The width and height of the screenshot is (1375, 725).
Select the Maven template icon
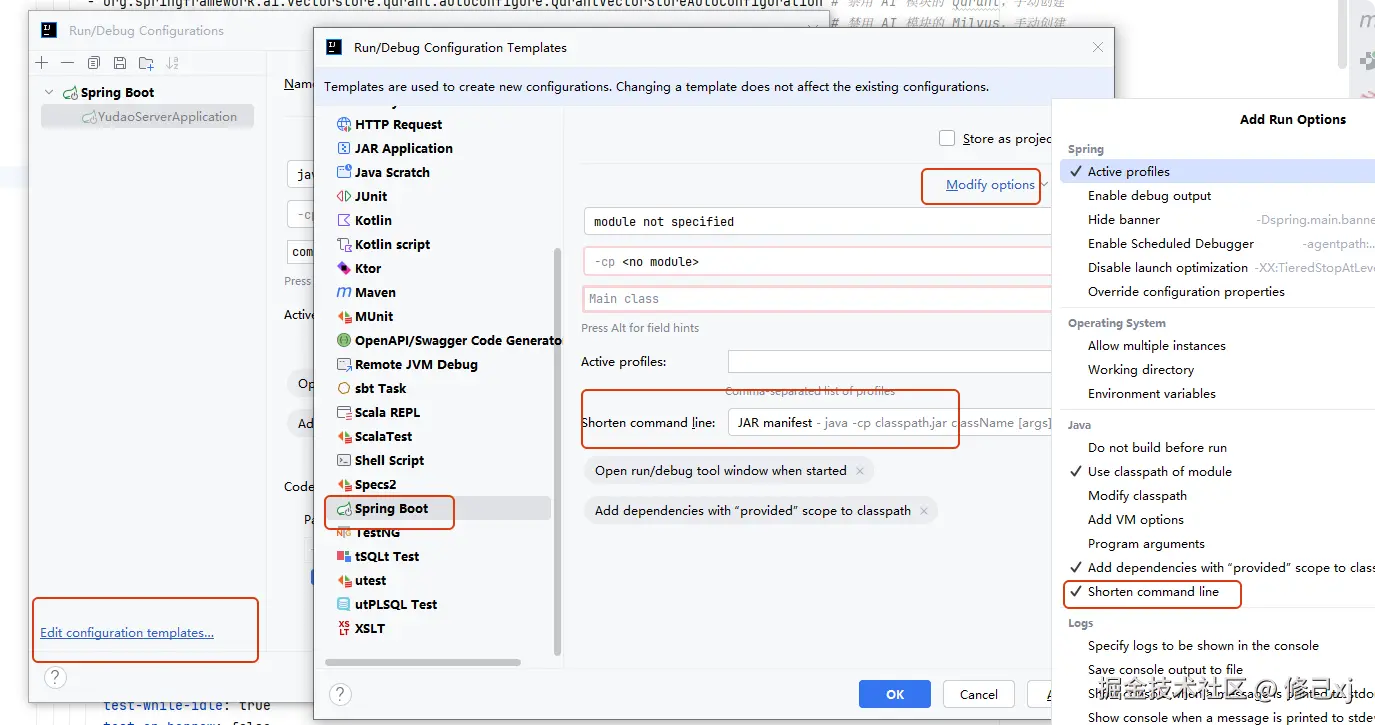tap(344, 293)
